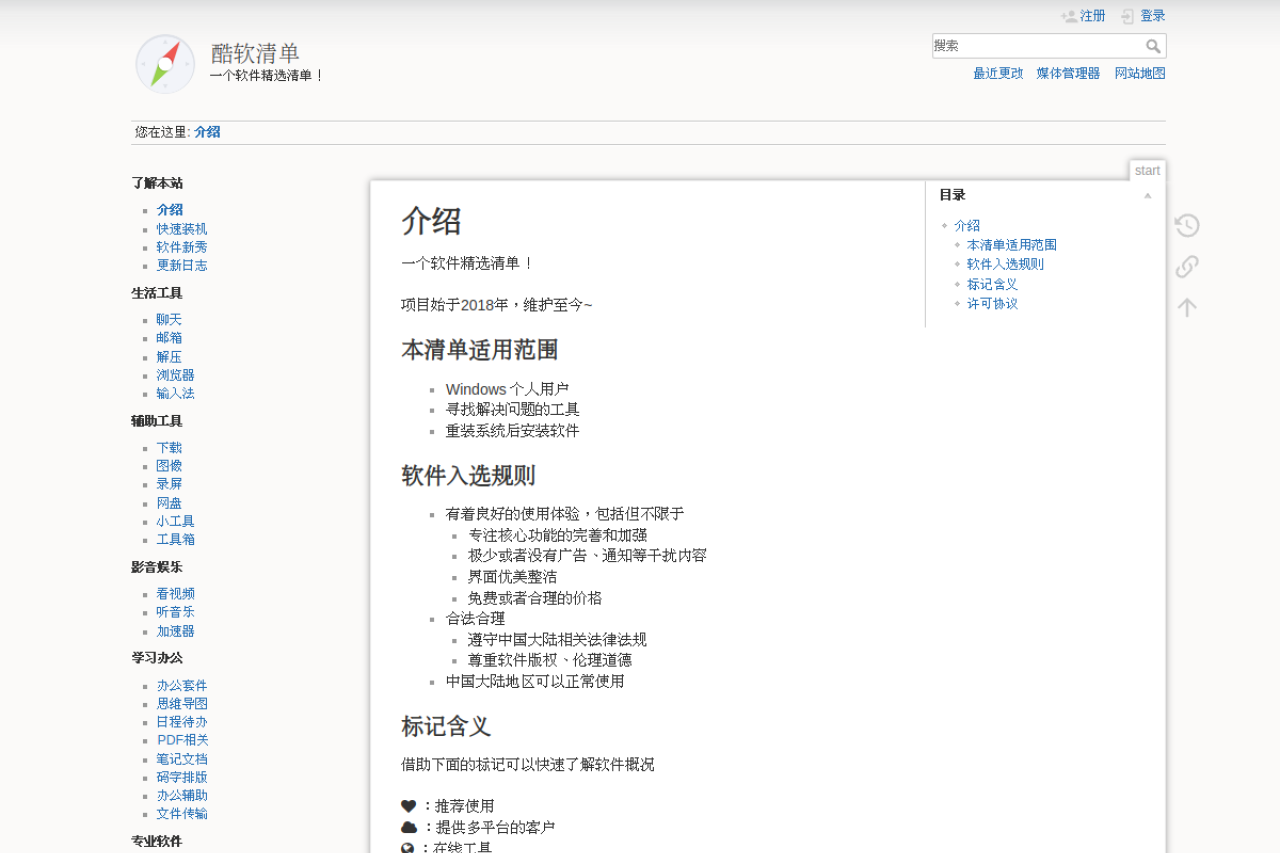Click the 介绍 breadcrumb link
The image size is (1280, 853).
coord(207,131)
